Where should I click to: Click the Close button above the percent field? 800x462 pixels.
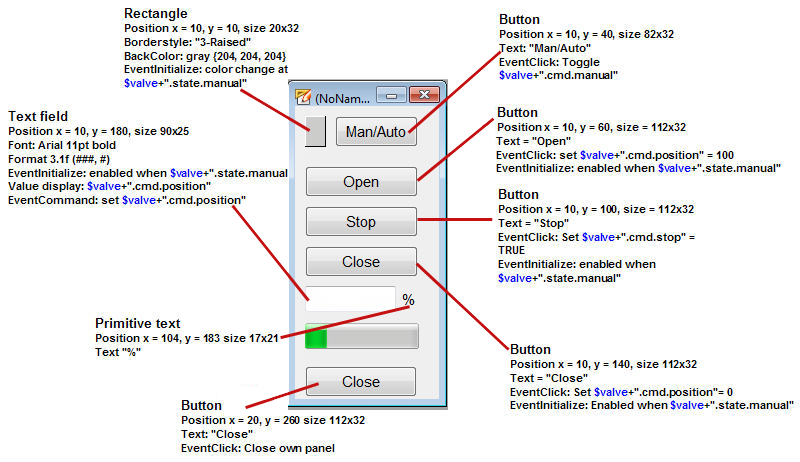click(x=361, y=262)
